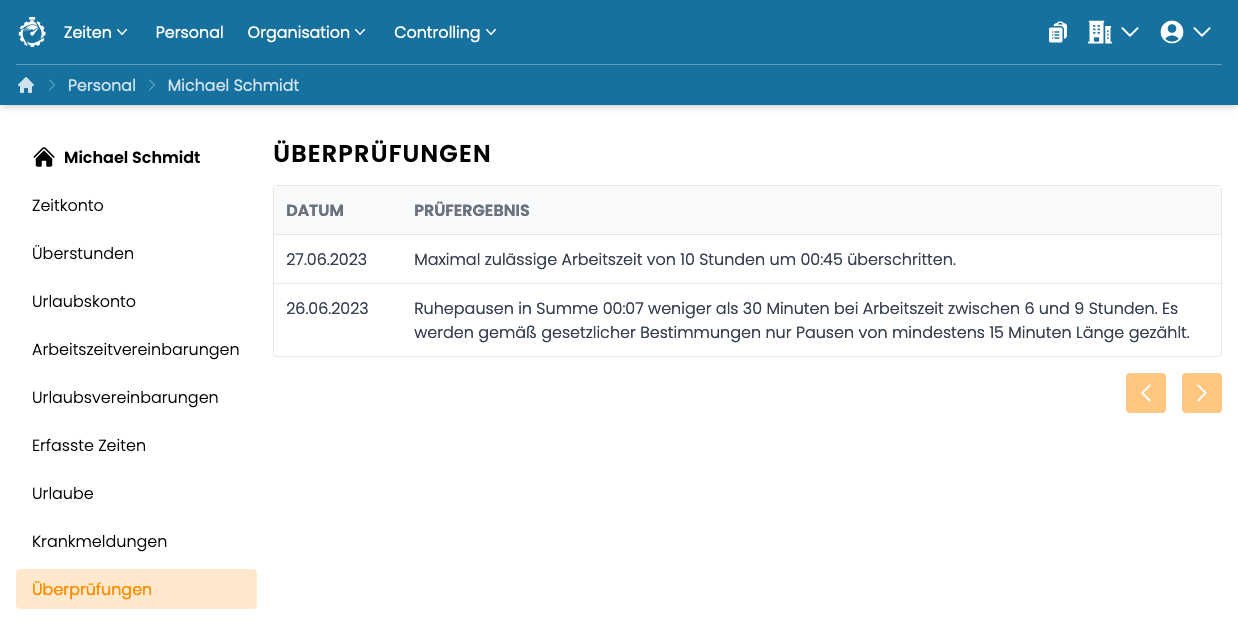Click the stopwatch app logo
Viewport: 1238px width, 629px height.
coord(32,32)
